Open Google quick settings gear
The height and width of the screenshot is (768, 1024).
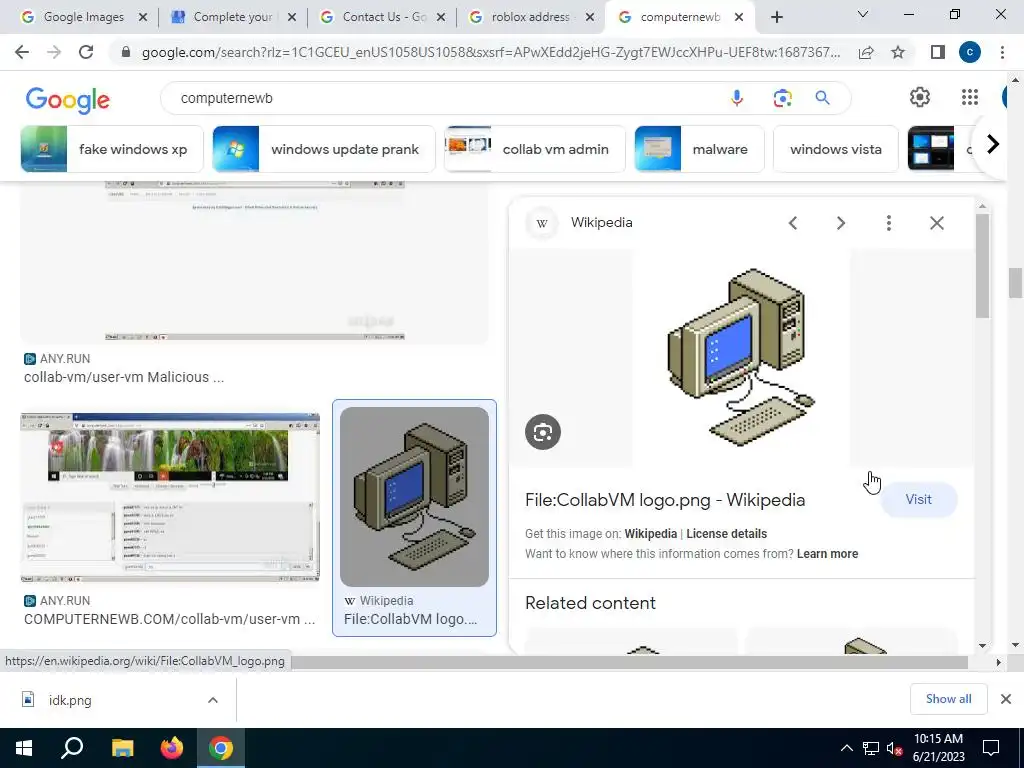coord(920,97)
